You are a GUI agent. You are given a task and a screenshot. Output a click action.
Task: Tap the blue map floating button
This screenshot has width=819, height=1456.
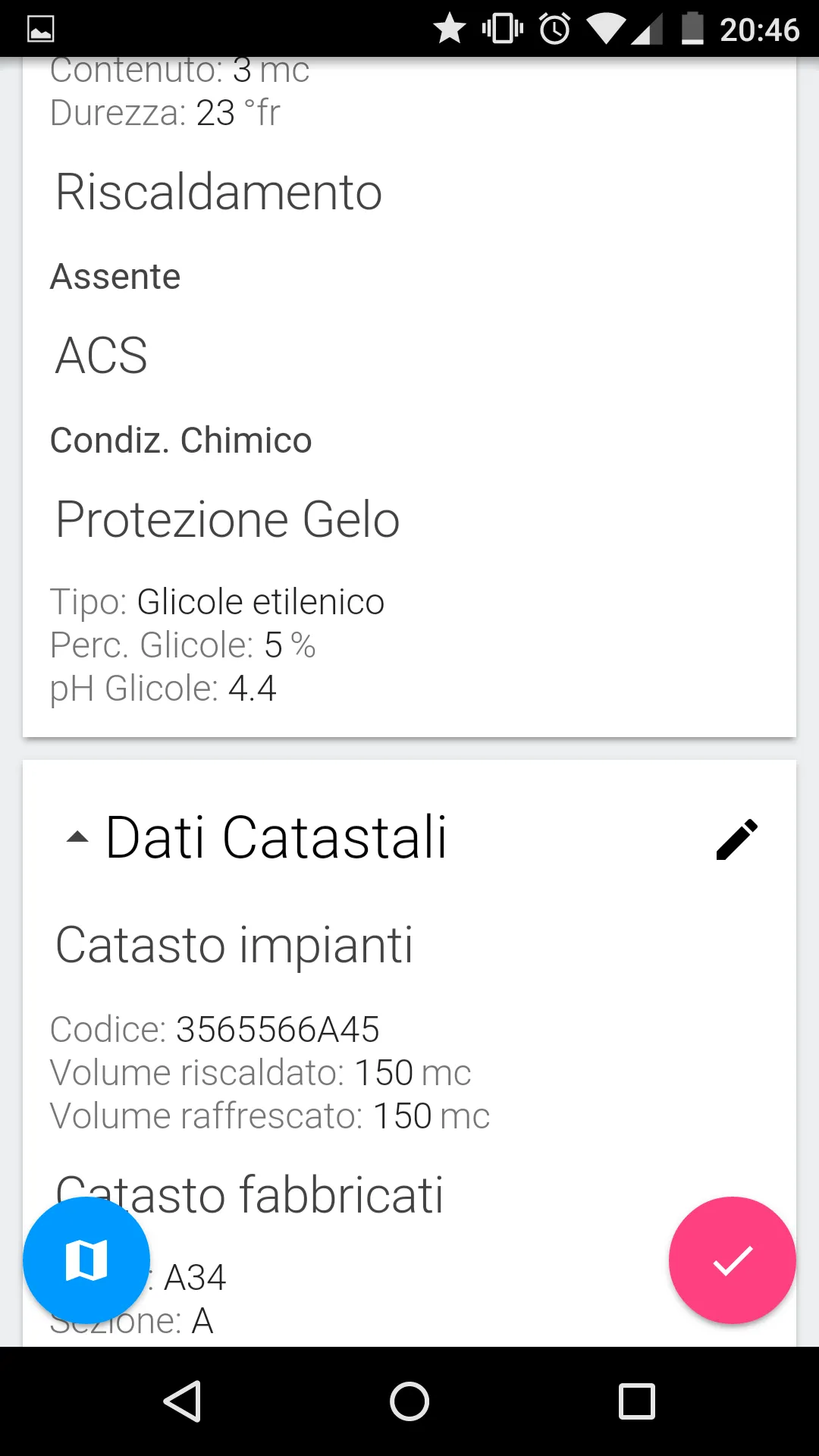point(86,1260)
